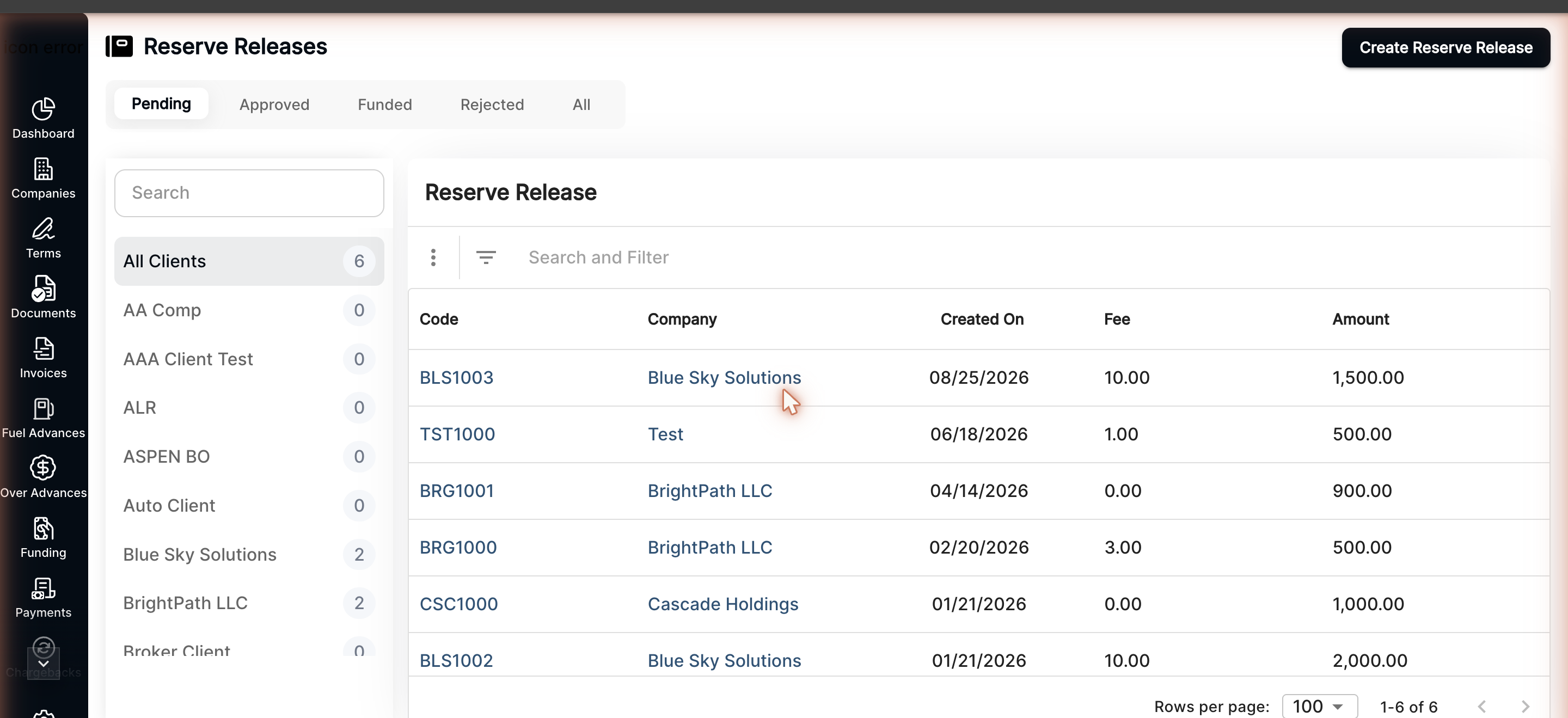Open the Dashboard sidebar icon
Screen dimensions: 1568x718
(43, 109)
